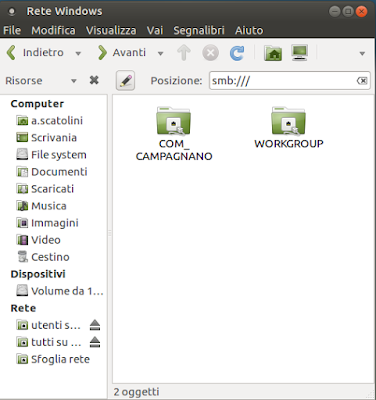
Task: Open the window menu icon in title bar
Action: pos(12,12)
